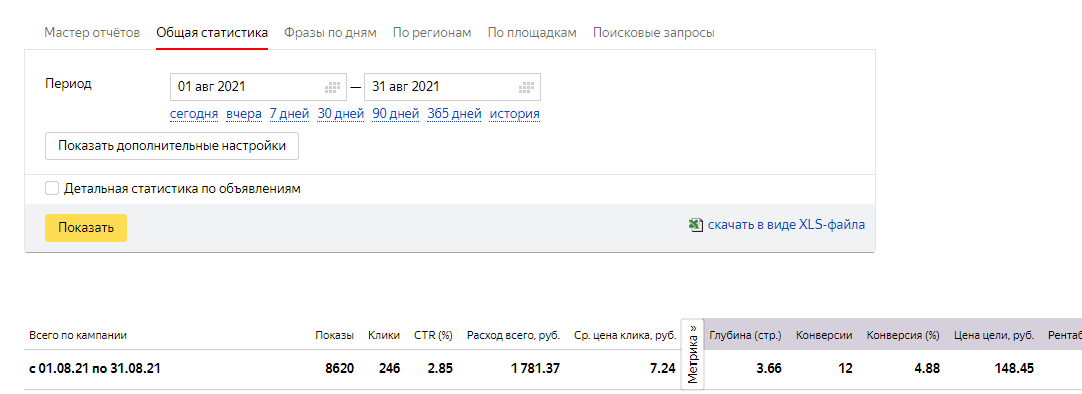Click the conversions value 12

pyautogui.click(x=846, y=368)
